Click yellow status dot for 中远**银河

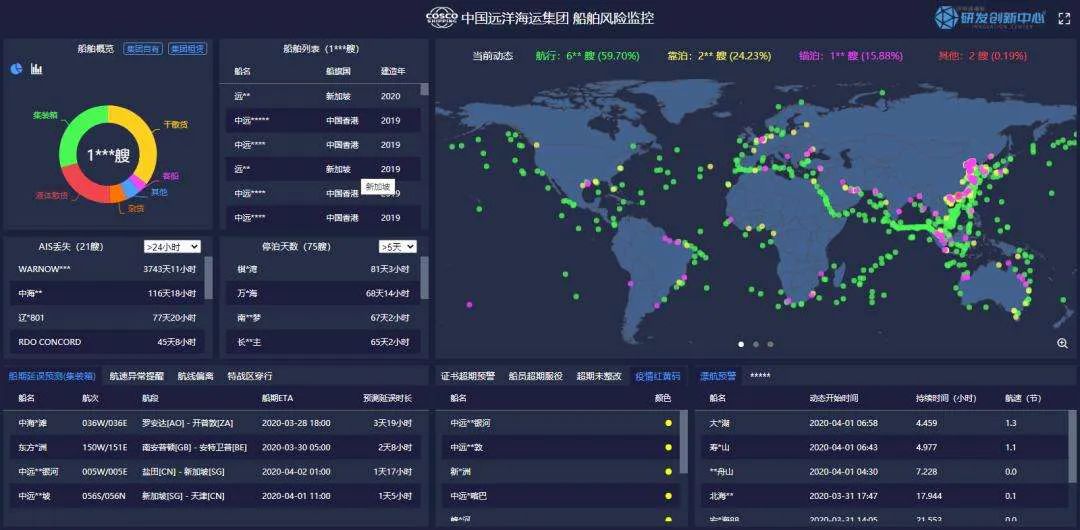(x=668, y=423)
